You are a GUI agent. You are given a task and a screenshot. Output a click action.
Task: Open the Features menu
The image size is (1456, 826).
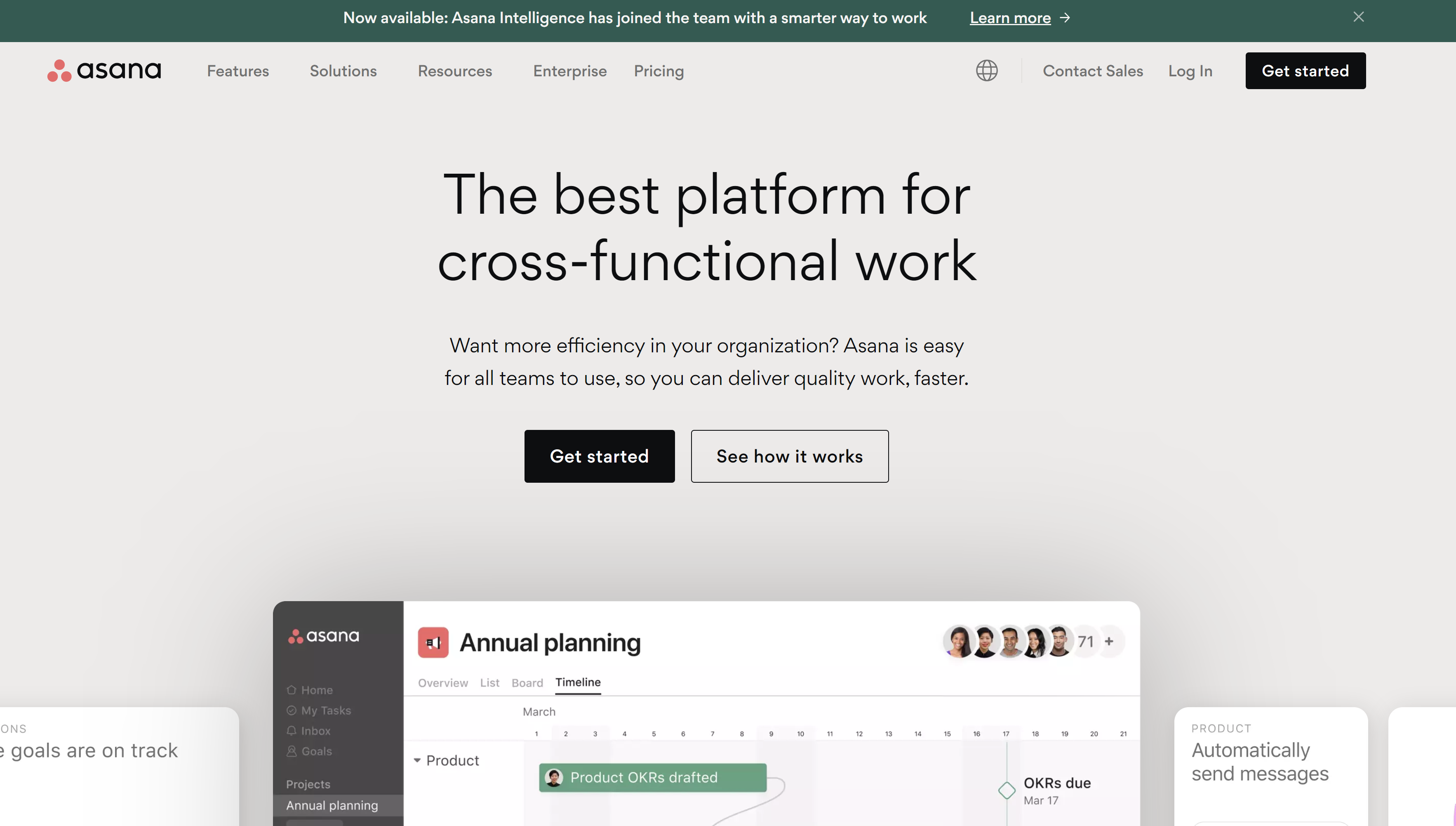click(x=238, y=71)
